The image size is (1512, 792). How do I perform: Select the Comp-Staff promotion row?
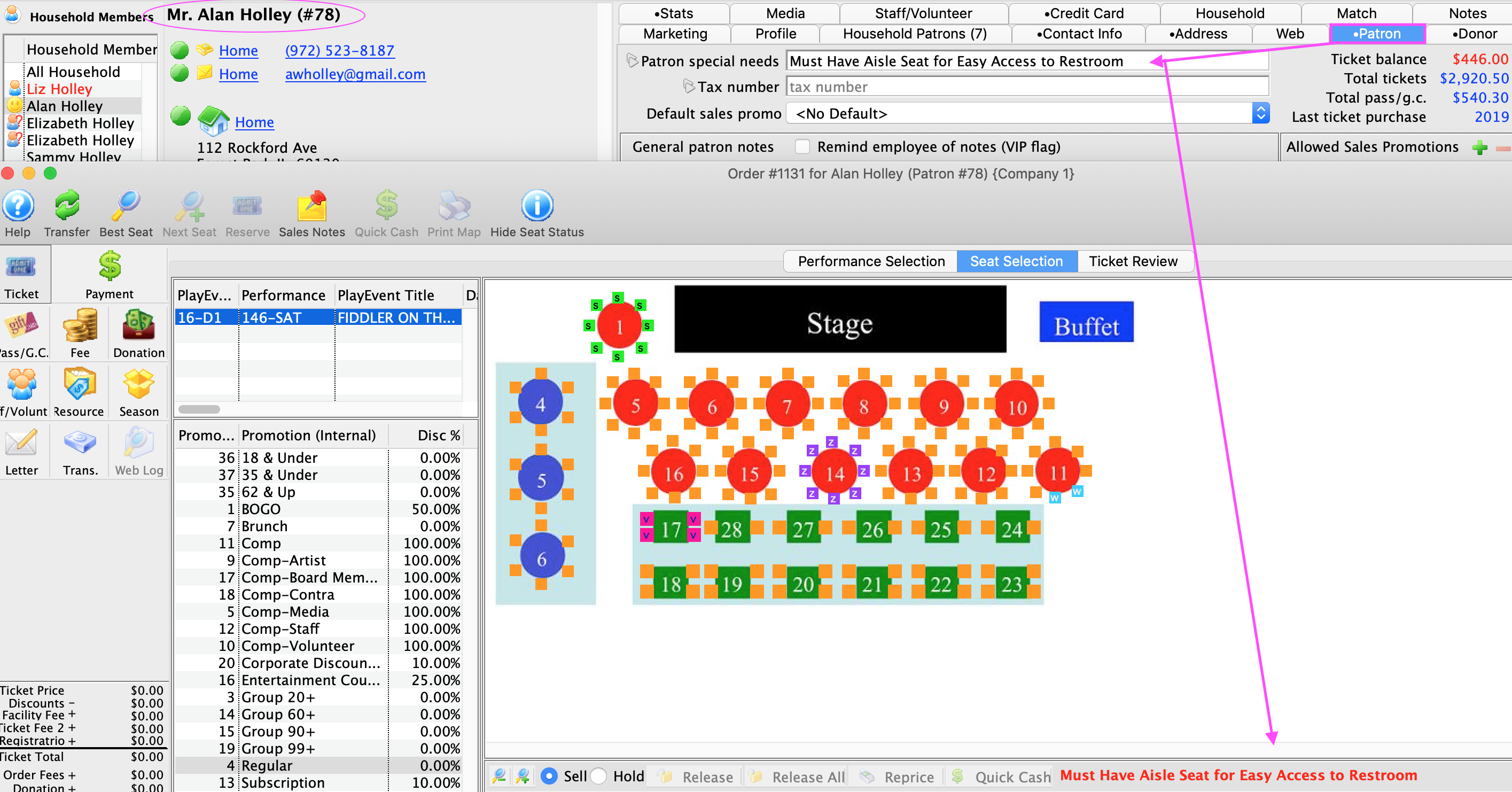point(319,629)
